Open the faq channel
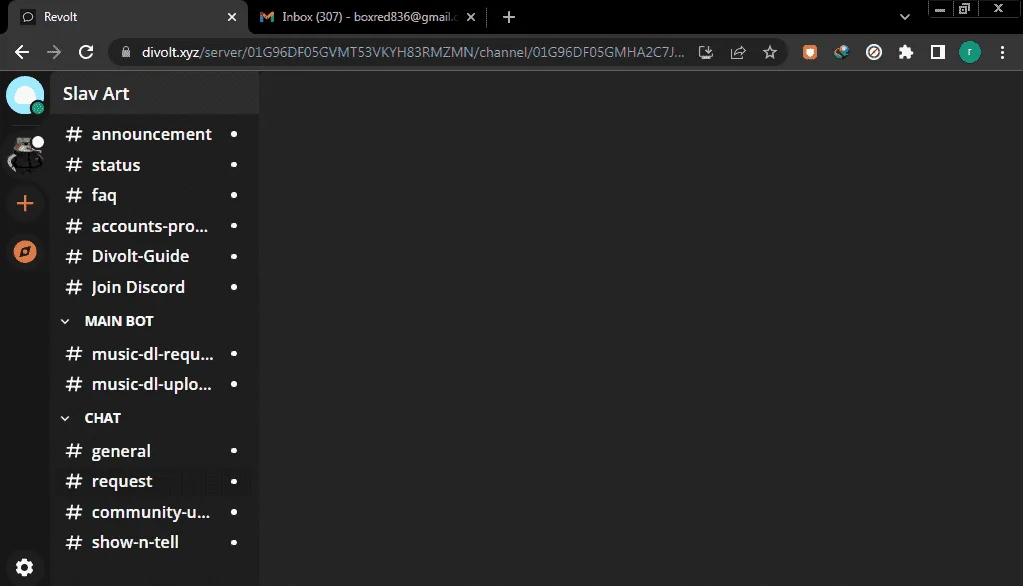The width and height of the screenshot is (1023, 586). (154, 195)
